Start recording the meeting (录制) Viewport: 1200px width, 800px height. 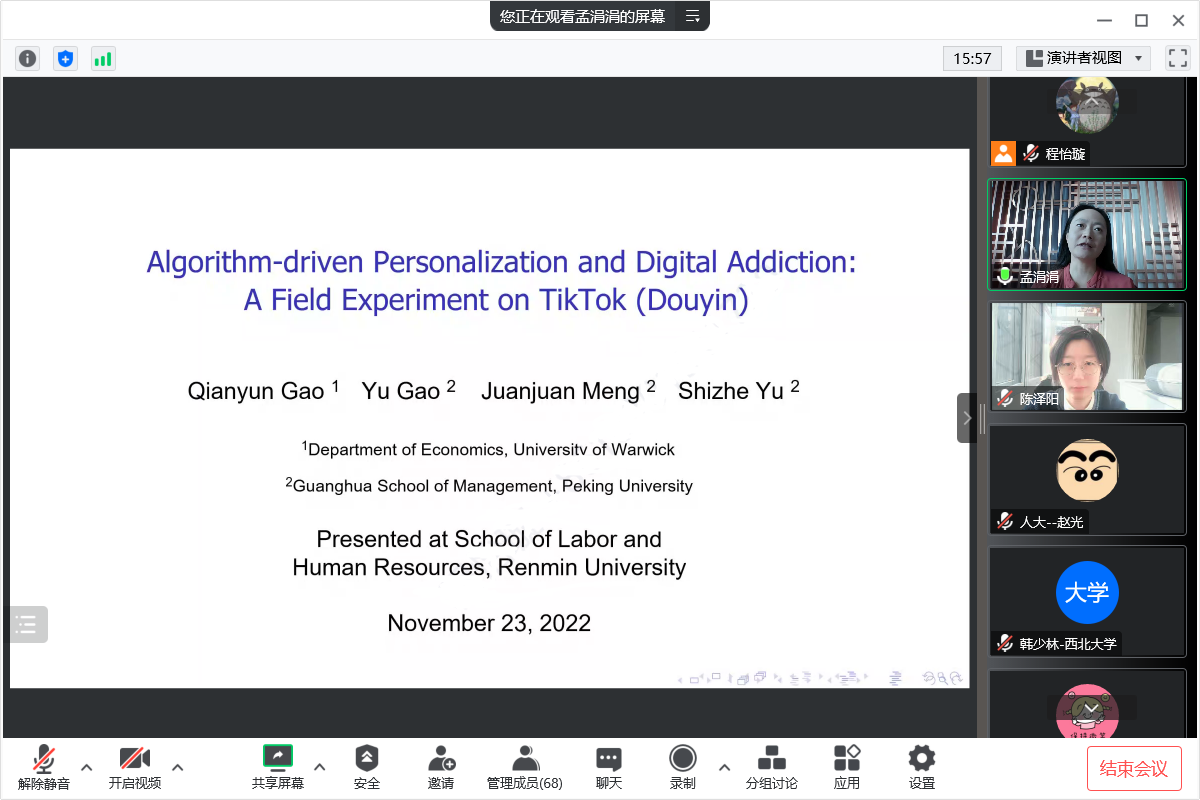[683, 766]
